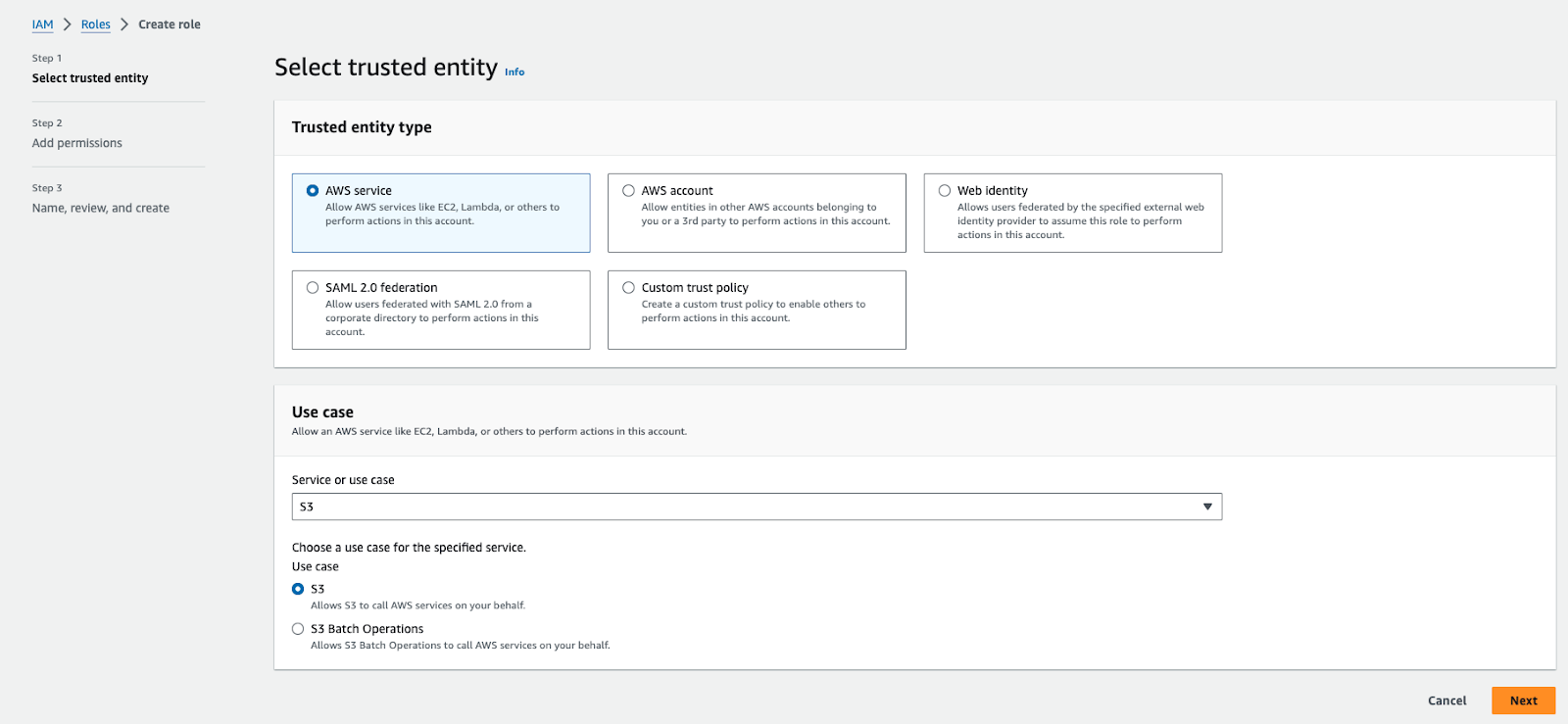
Task: Jump to Add permissions step
Action: point(77,143)
